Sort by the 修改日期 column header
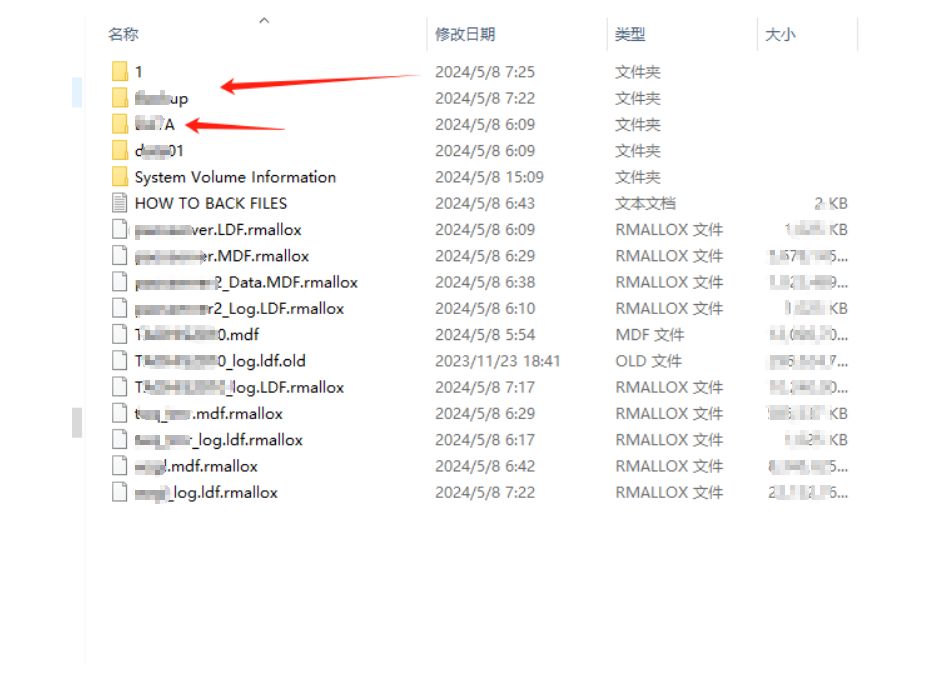The width and height of the screenshot is (950, 695). (x=465, y=34)
